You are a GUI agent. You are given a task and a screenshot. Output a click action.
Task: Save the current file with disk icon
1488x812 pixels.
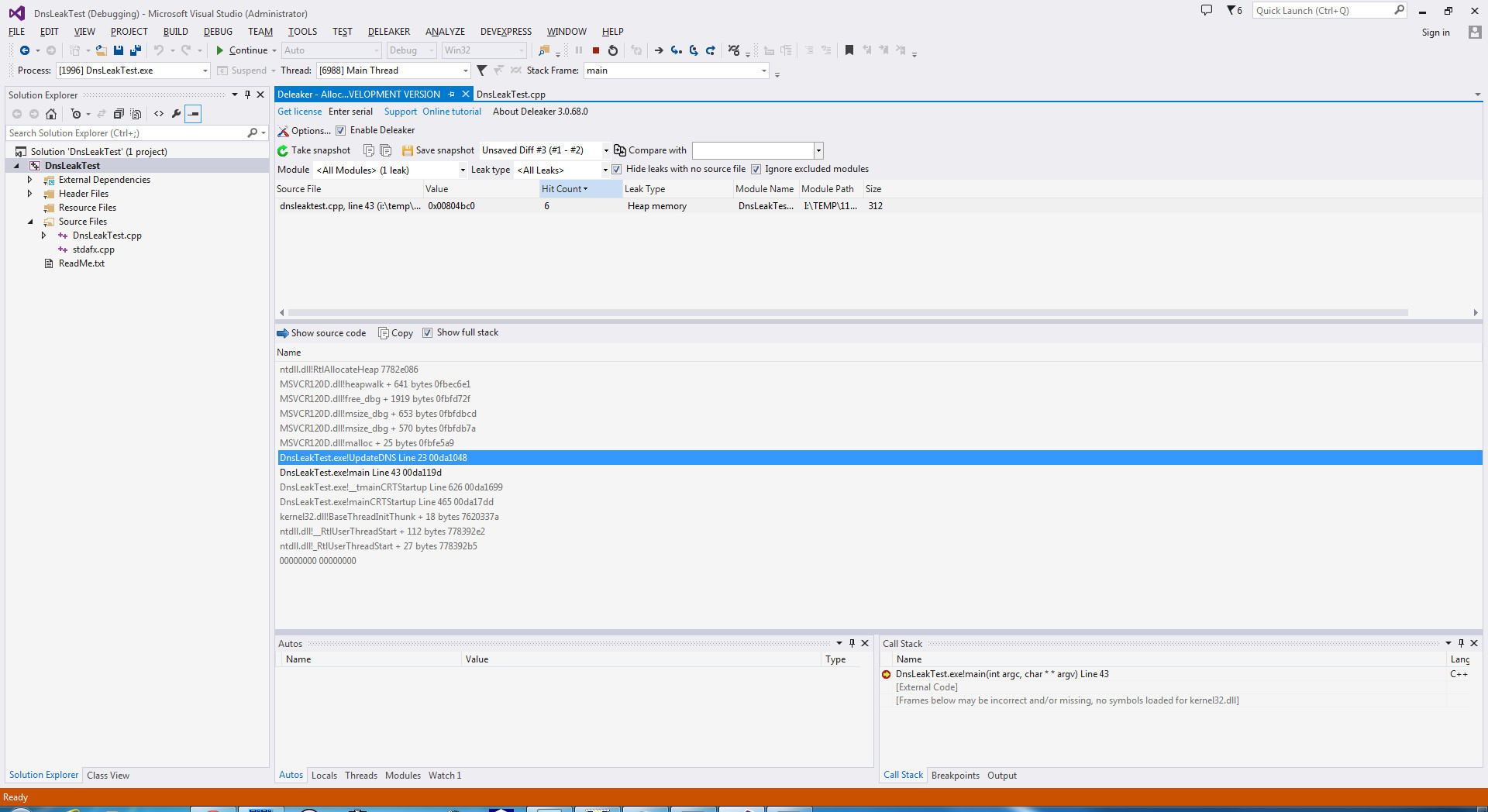point(119,50)
